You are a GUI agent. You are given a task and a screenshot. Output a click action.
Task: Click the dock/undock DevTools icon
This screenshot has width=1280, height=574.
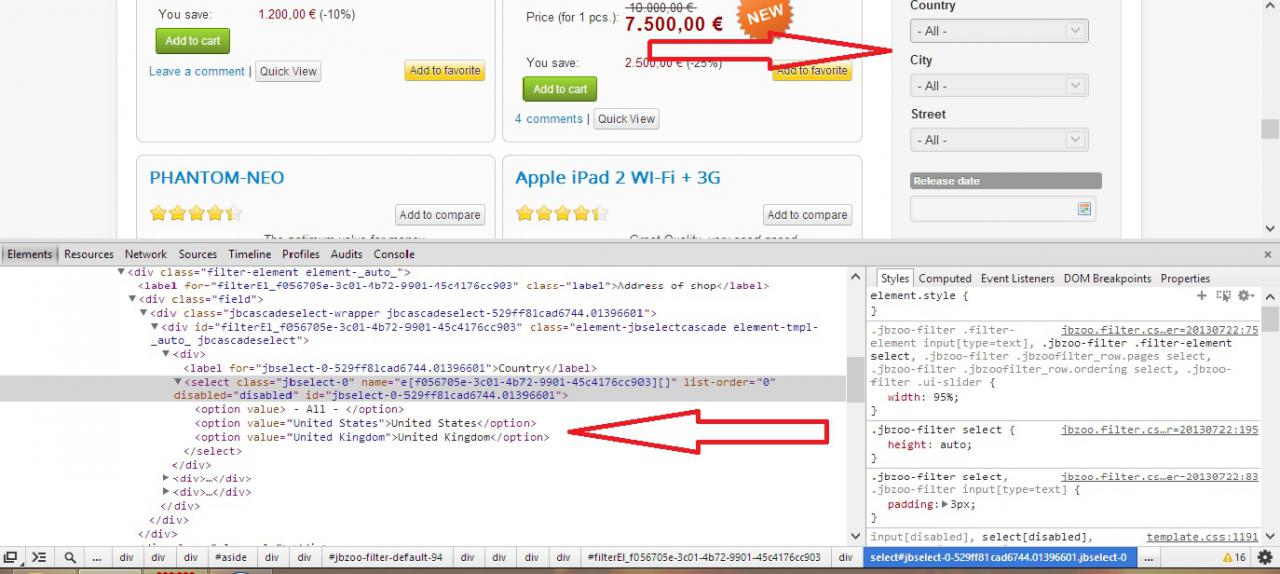coord(11,557)
